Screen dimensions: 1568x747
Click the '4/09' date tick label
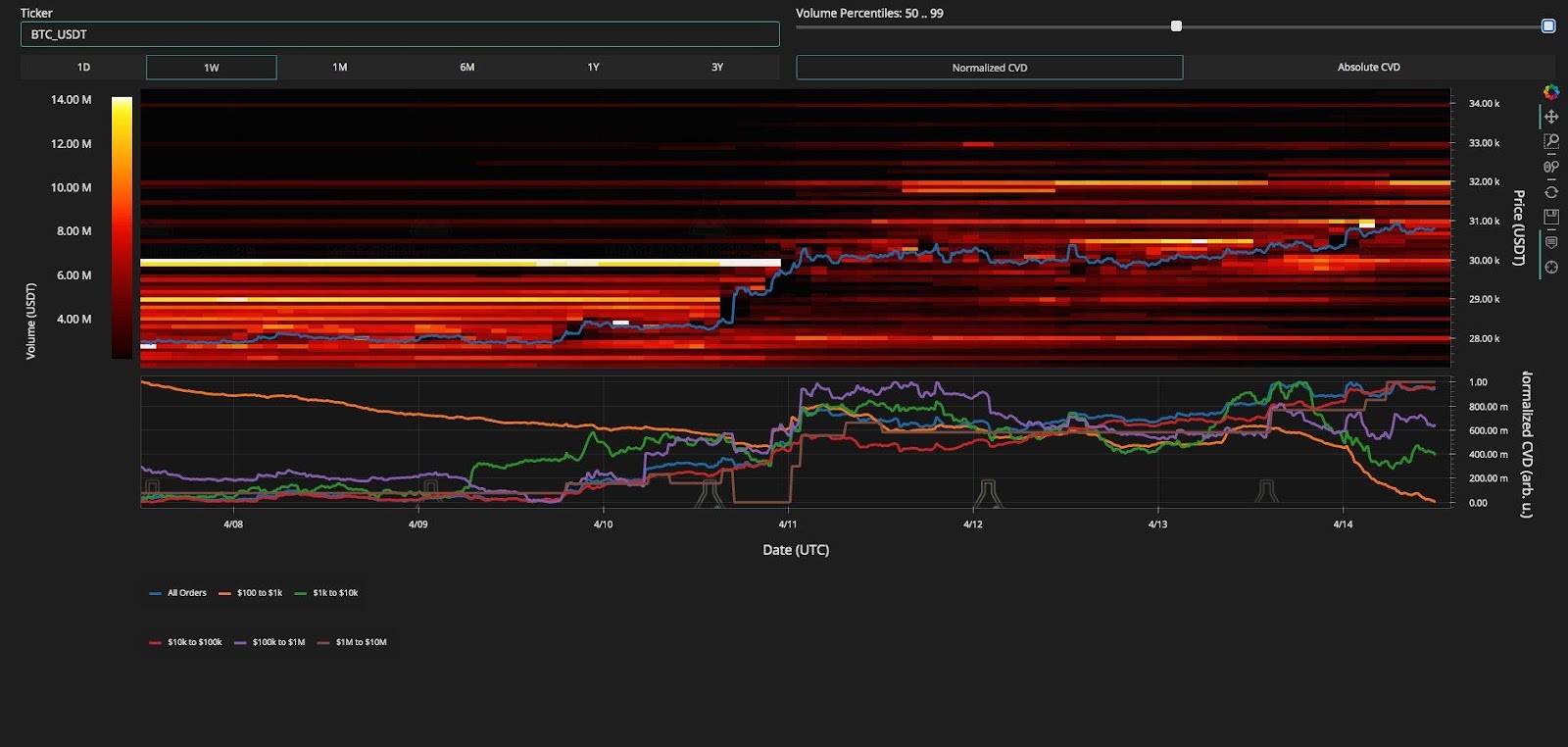click(x=417, y=524)
